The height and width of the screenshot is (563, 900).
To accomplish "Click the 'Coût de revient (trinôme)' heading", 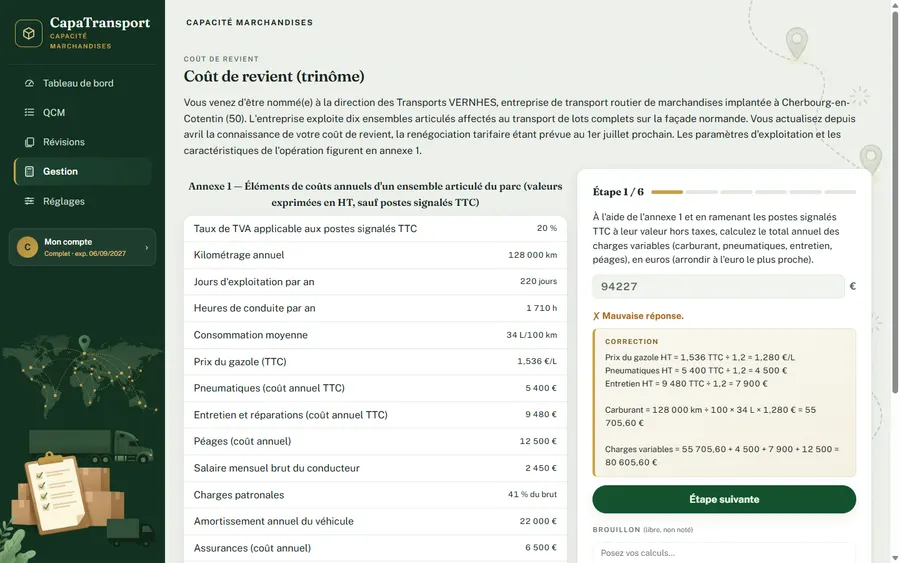I will [x=274, y=76].
